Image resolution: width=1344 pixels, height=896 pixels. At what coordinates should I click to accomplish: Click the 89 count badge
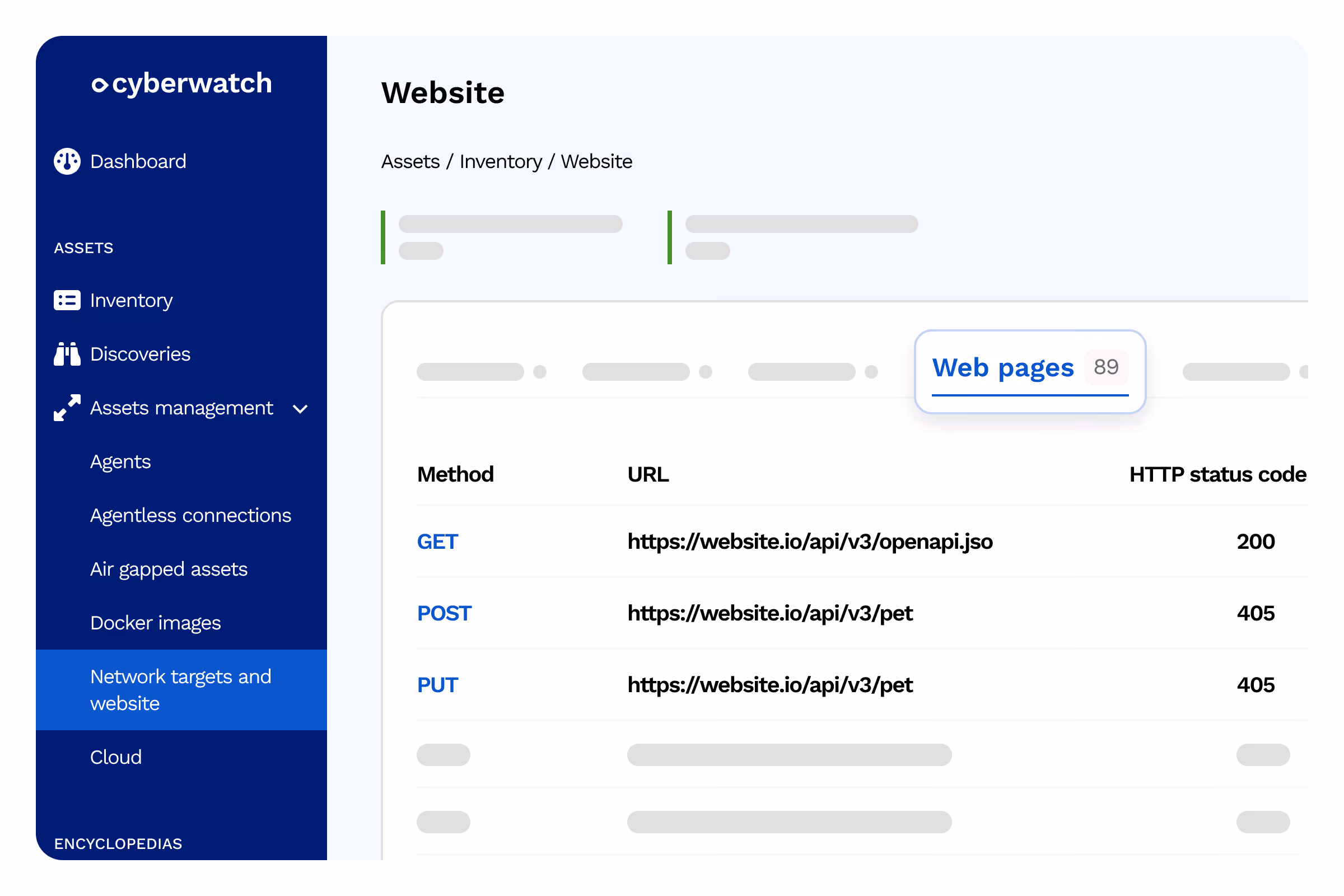(1105, 367)
